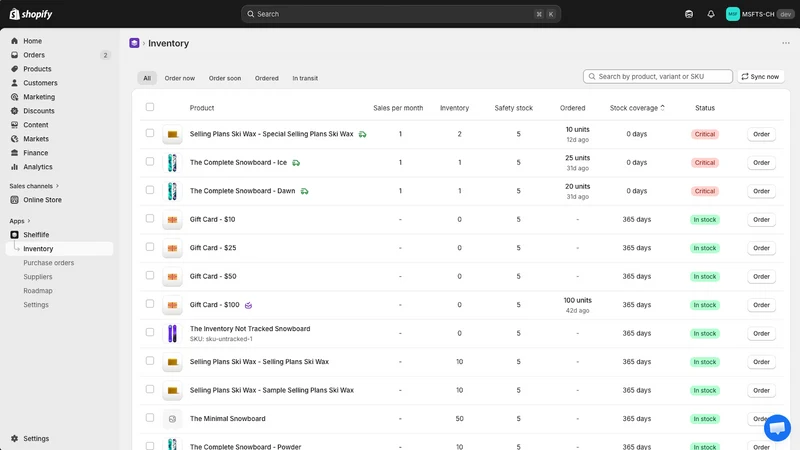Viewport: 800px width, 450px height.
Task: Switch to the Order soon tab
Action: [x=225, y=78]
